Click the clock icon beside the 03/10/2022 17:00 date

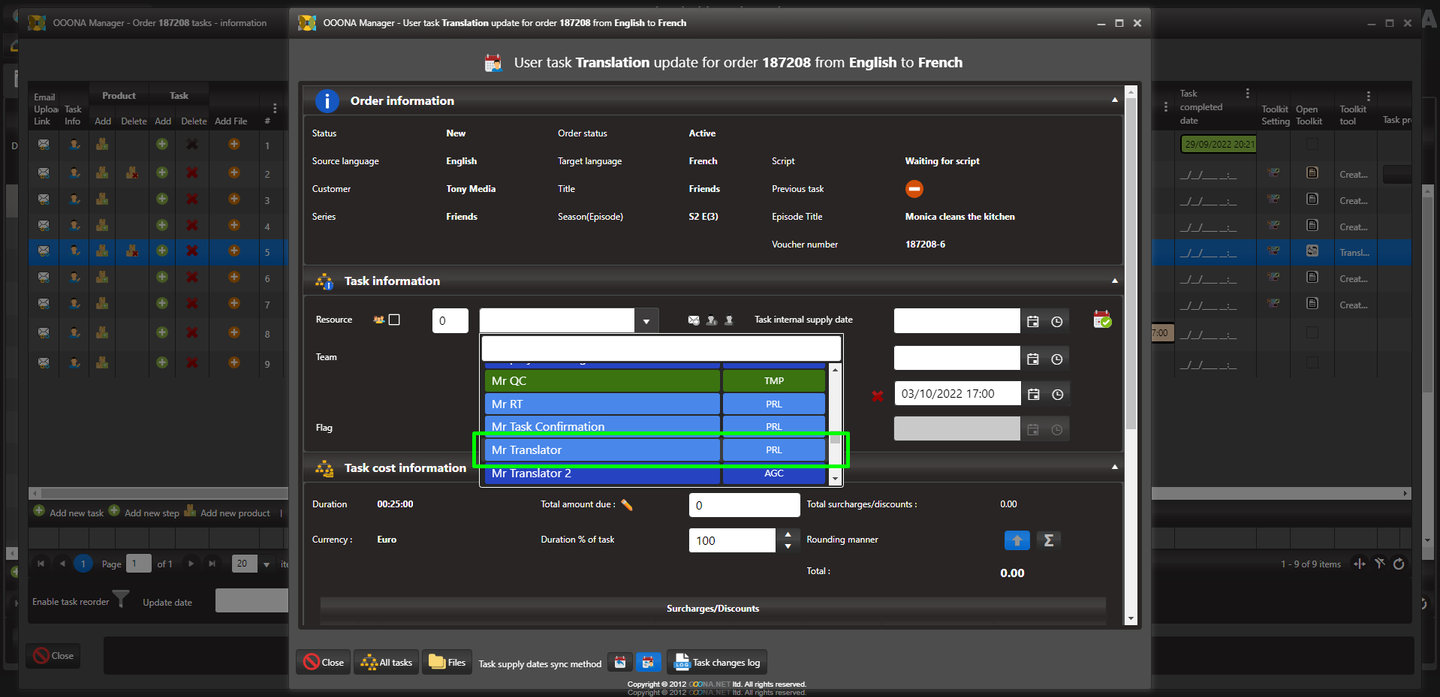(x=1057, y=394)
